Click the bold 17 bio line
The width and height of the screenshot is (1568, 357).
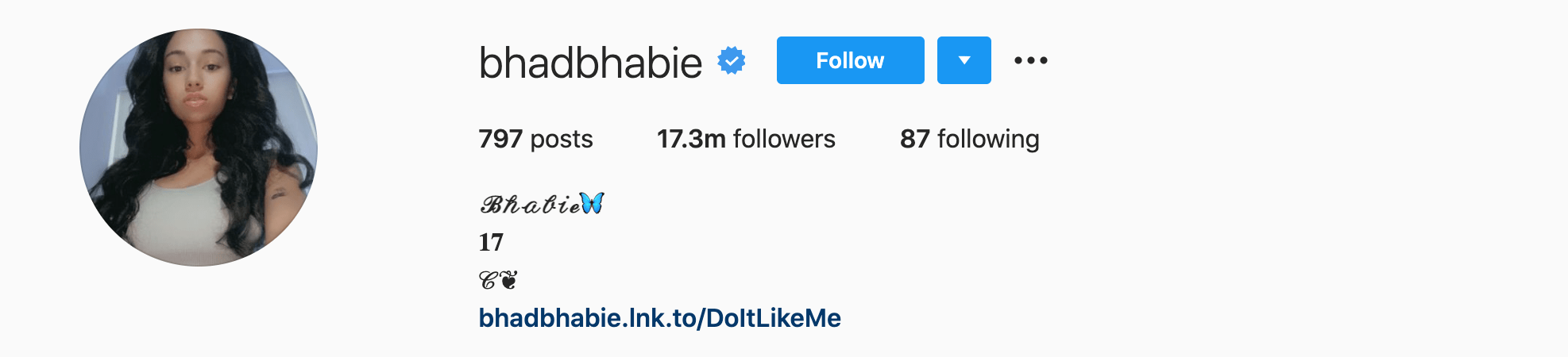pyautogui.click(x=491, y=242)
